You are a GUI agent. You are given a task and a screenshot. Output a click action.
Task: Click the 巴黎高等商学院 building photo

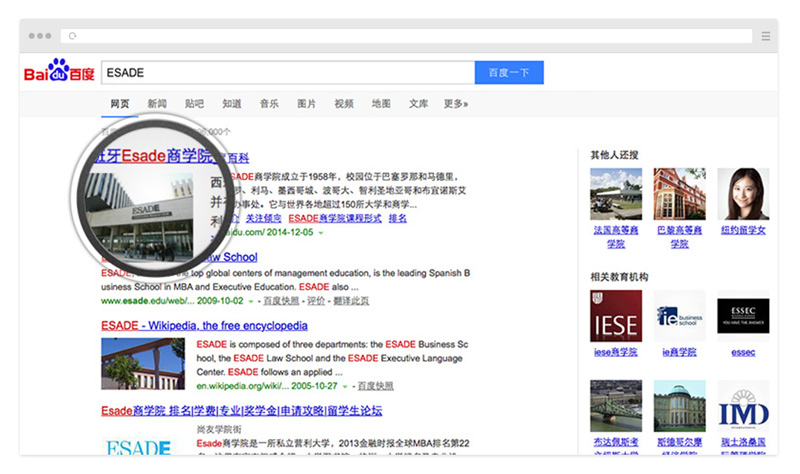[x=680, y=194]
